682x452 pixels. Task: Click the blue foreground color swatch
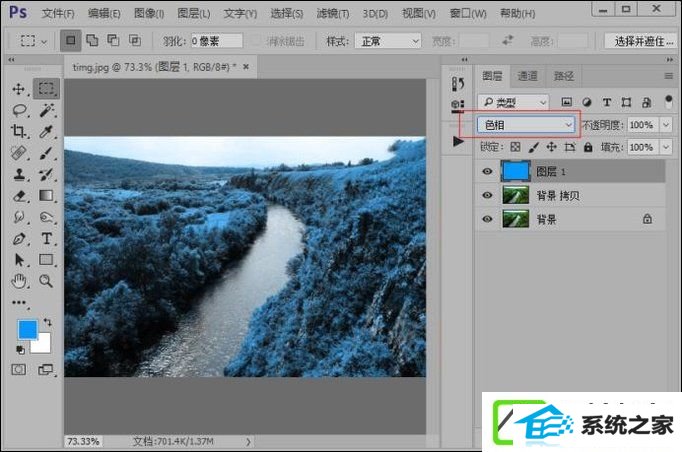click(28, 330)
